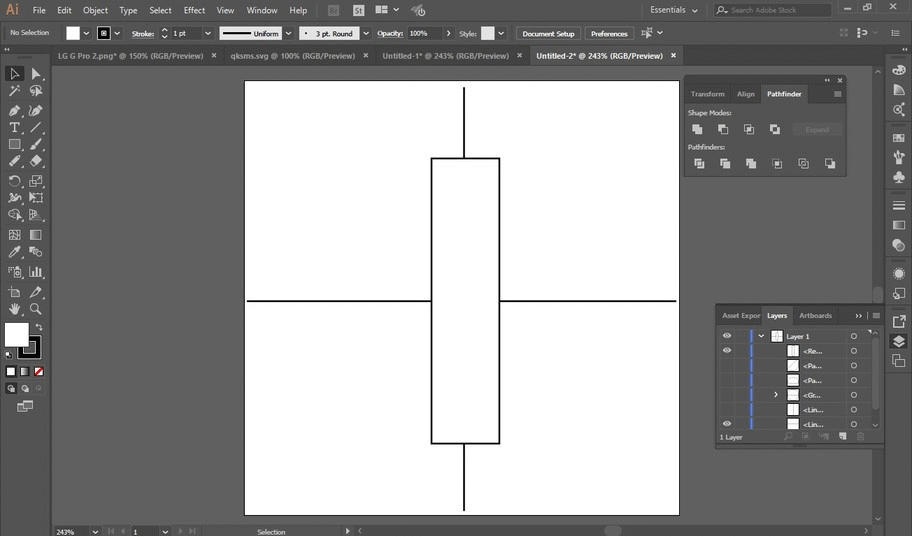Click the Preferences button
The height and width of the screenshot is (537, 912).
[609, 33]
